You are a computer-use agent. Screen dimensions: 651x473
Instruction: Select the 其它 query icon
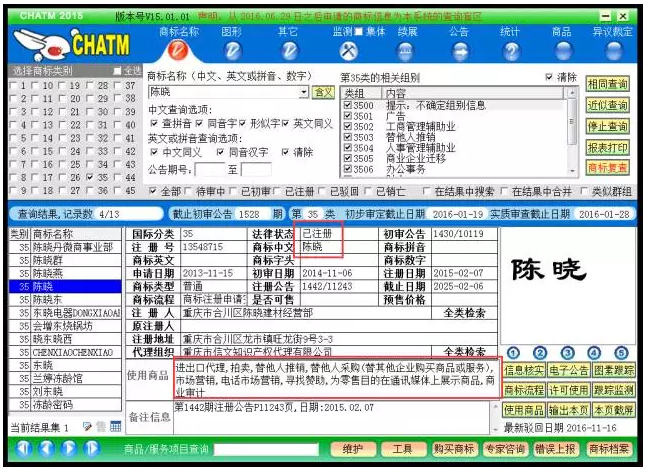pyautogui.click(x=289, y=51)
